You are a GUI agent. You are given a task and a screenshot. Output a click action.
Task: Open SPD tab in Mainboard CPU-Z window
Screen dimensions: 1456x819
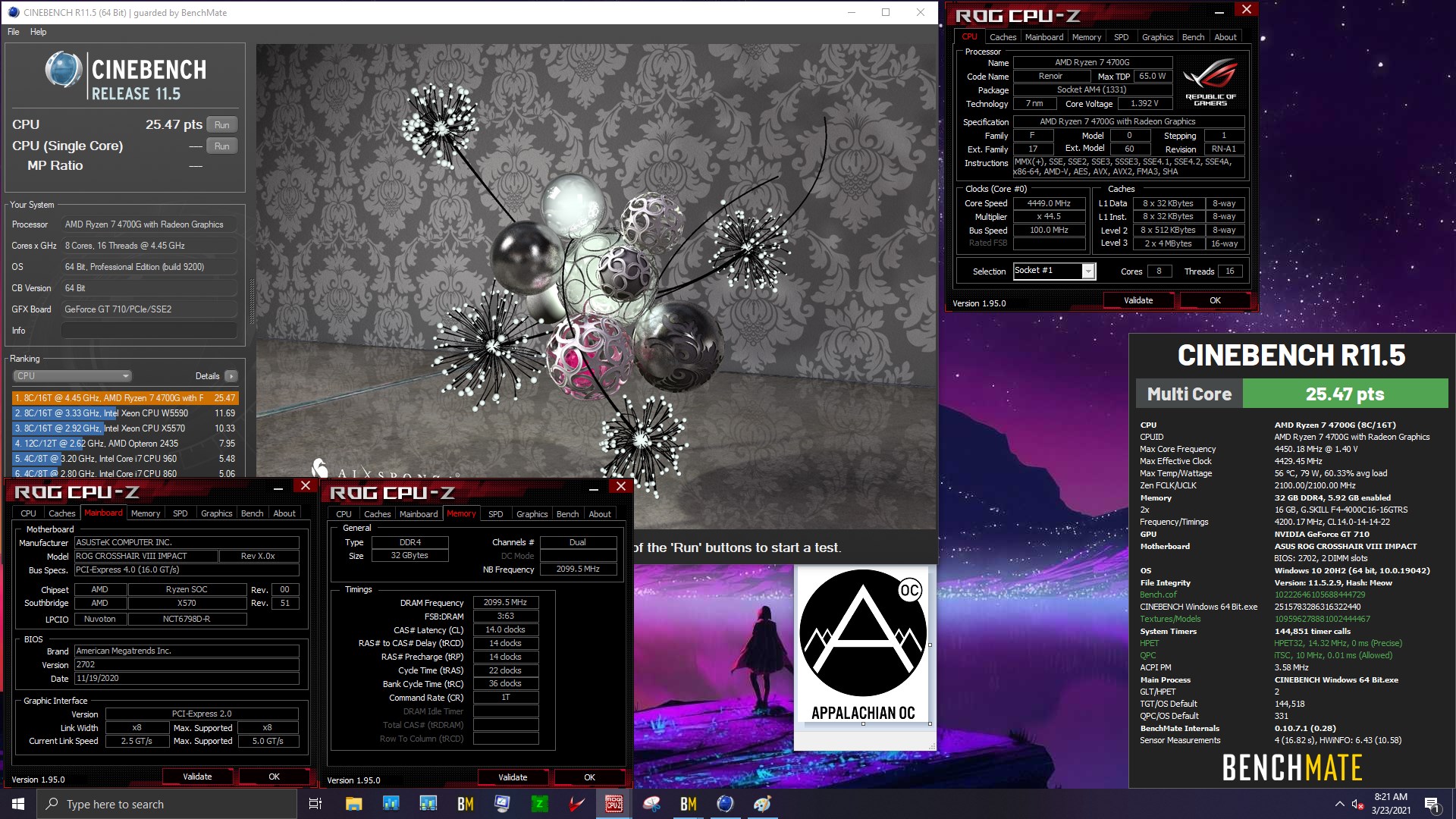tap(180, 513)
